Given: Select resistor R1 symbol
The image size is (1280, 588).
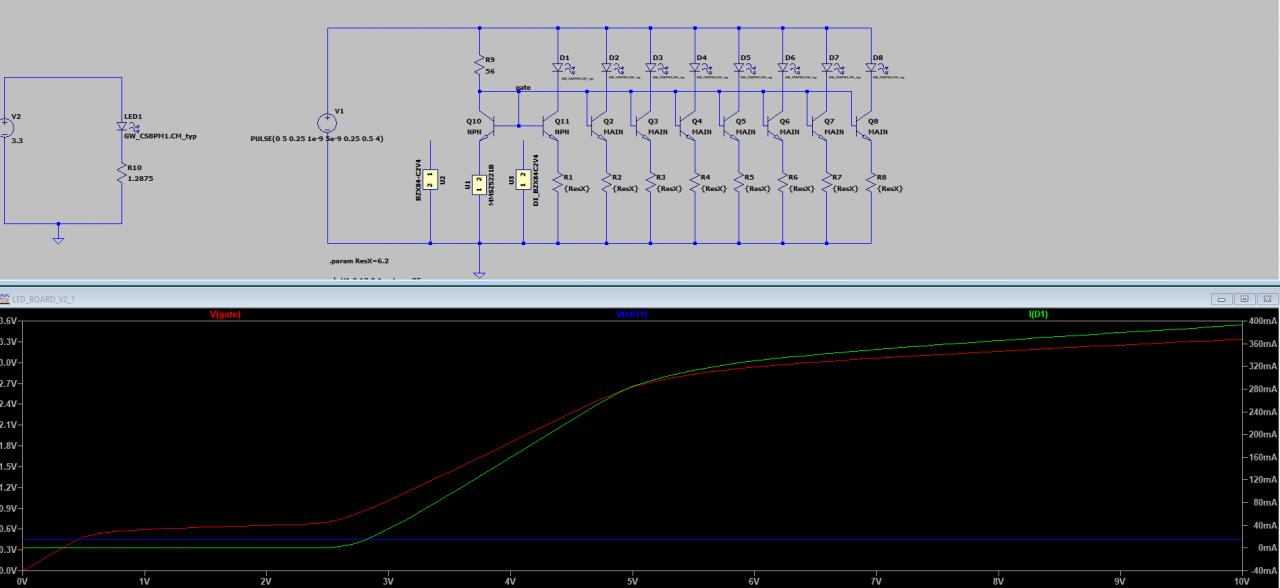Looking at the screenshot, I should [x=560, y=182].
